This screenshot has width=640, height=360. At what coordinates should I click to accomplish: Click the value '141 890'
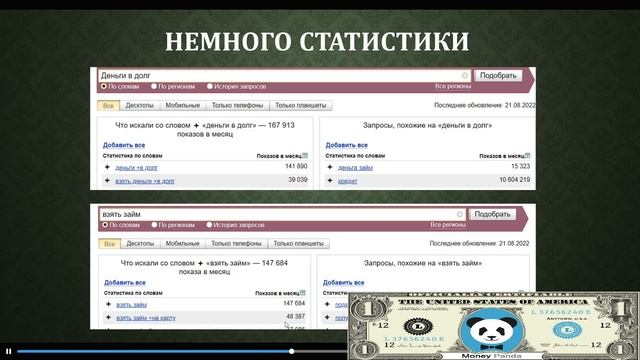[x=296, y=166]
